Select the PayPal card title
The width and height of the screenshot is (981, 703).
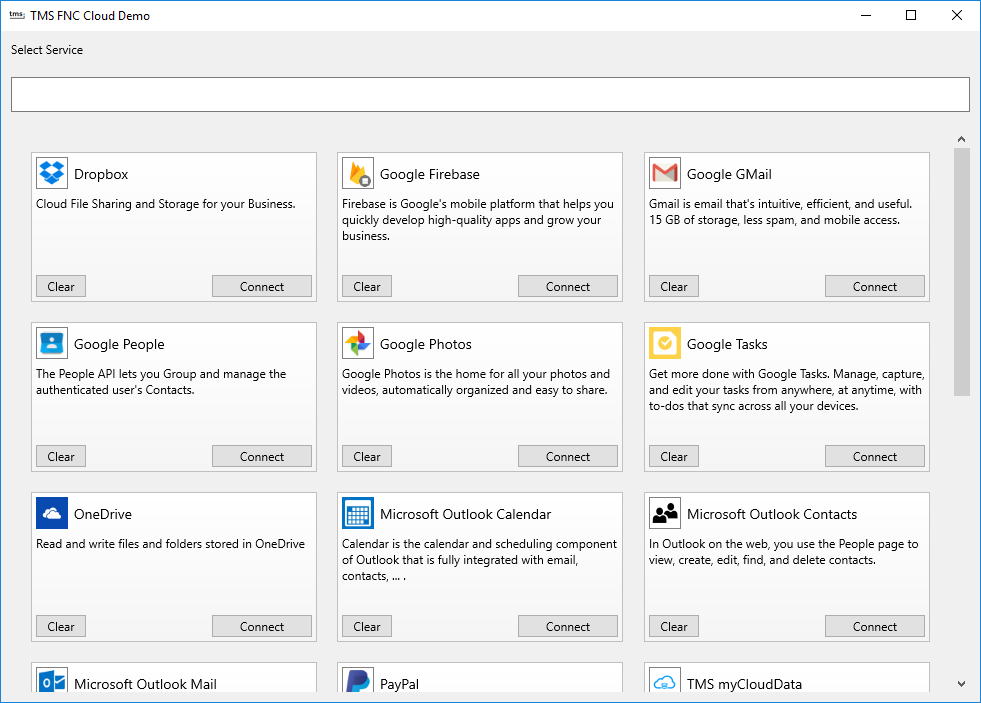[x=399, y=684]
